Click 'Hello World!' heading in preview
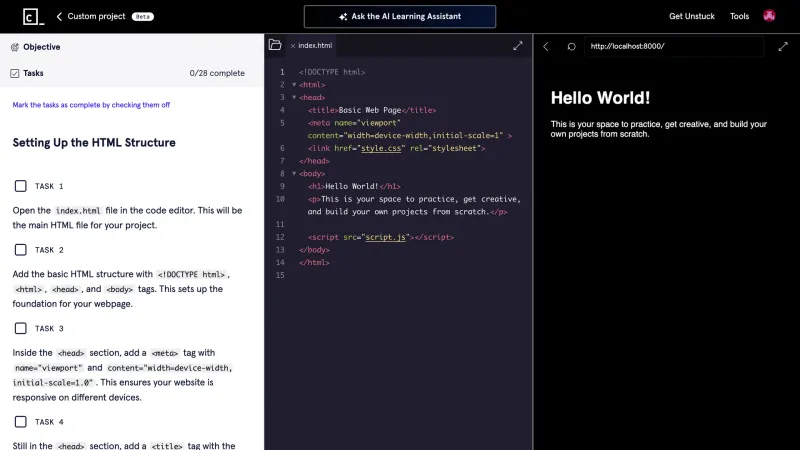Viewport: 800px width, 450px height. pyautogui.click(x=600, y=97)
